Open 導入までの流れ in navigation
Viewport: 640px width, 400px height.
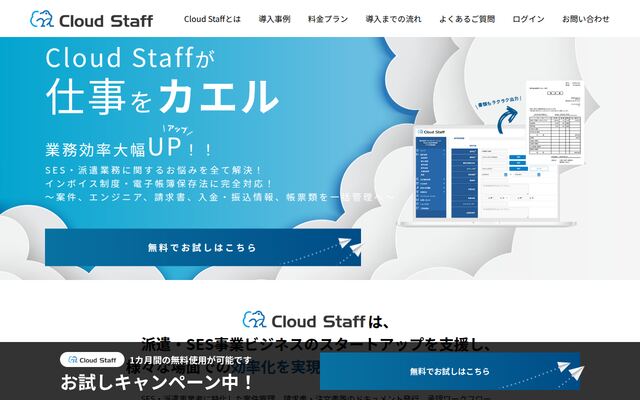coord(393,19)
